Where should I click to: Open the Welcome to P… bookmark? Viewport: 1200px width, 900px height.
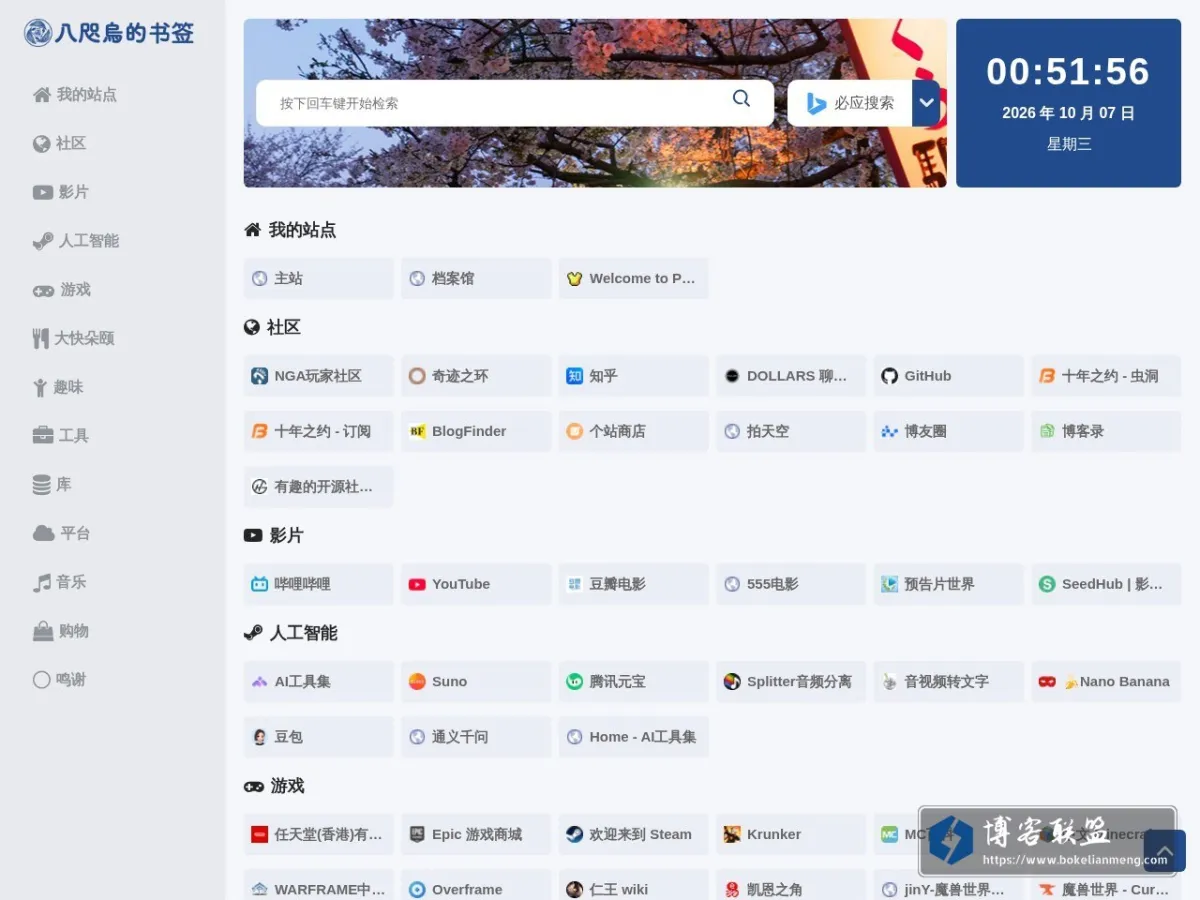tap(634, 278)
